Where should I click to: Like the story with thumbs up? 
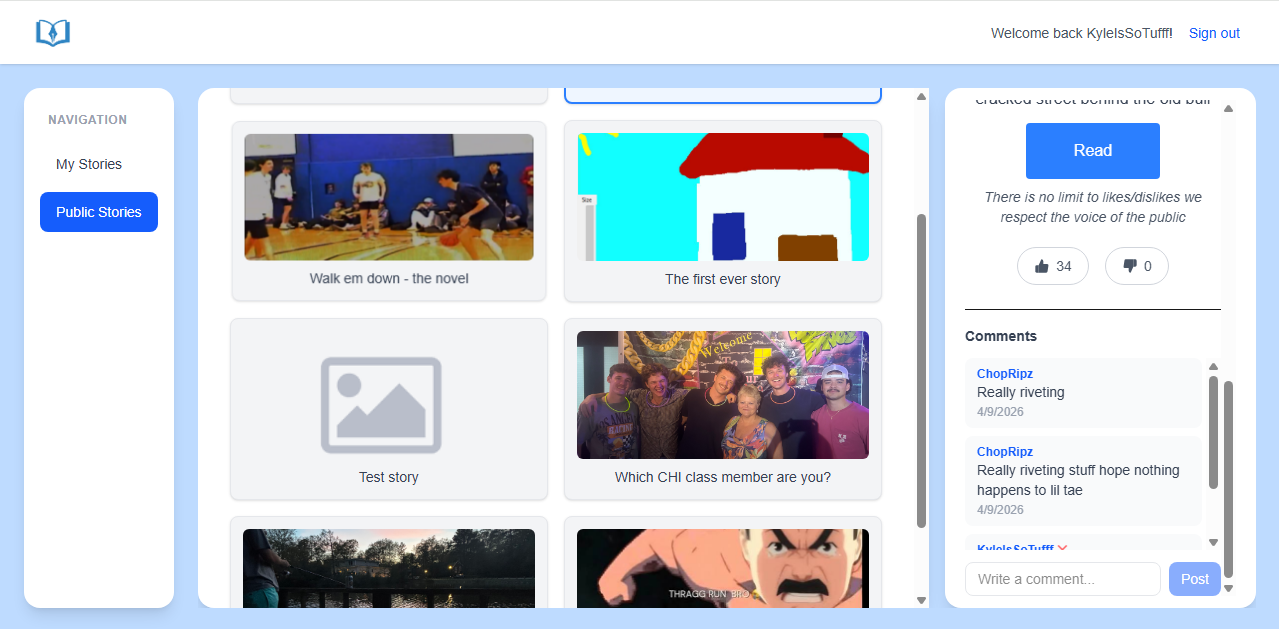(x=1053, y=266)
